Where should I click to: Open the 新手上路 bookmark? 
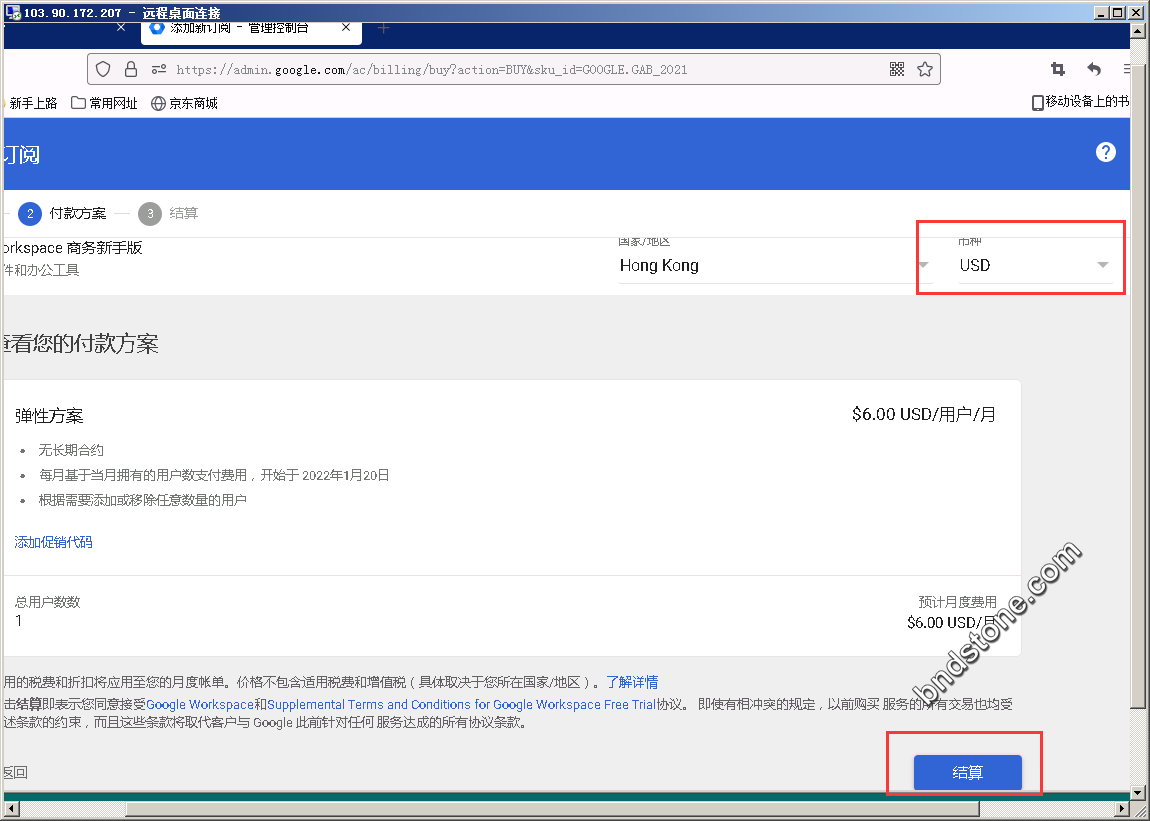click(29, 103)
